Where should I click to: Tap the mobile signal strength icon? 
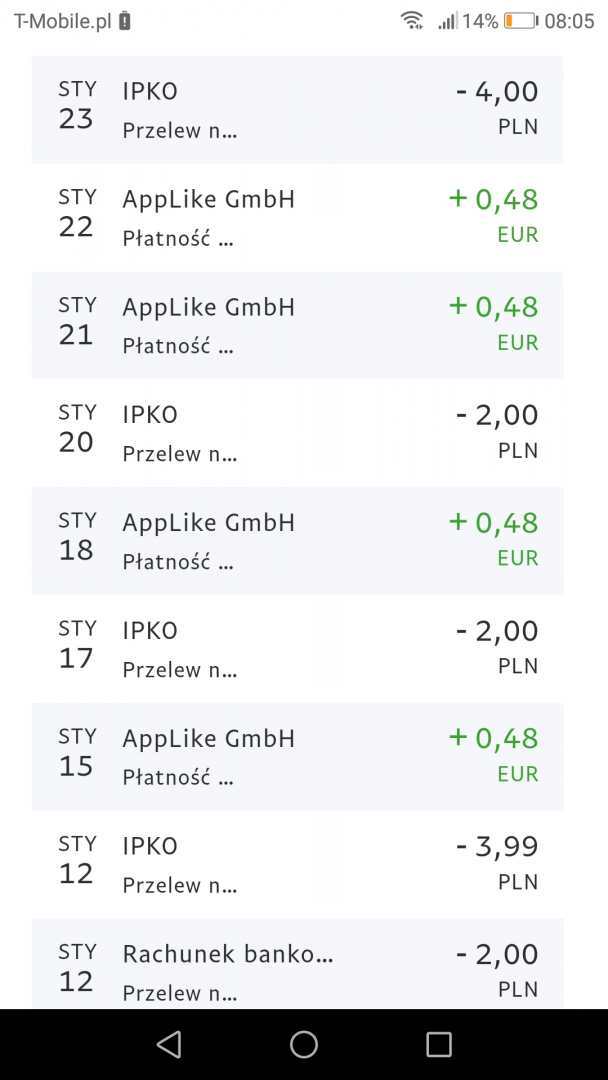point(447,21)
